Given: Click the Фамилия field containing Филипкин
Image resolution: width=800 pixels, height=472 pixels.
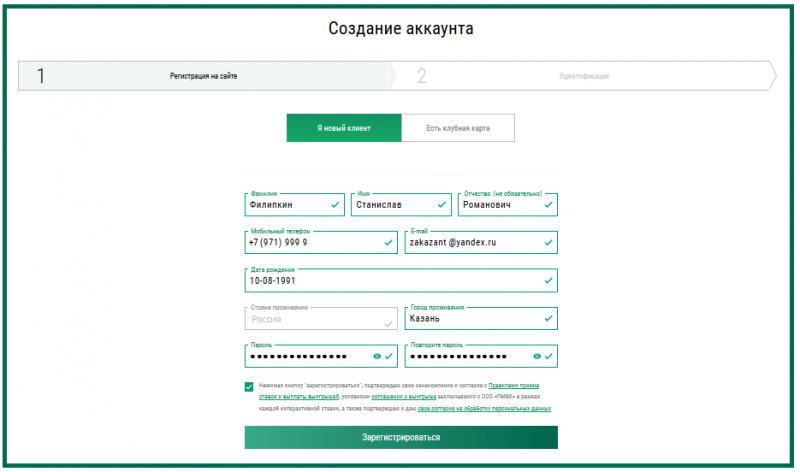Looking at the screenshot, I should click(294, 205).
